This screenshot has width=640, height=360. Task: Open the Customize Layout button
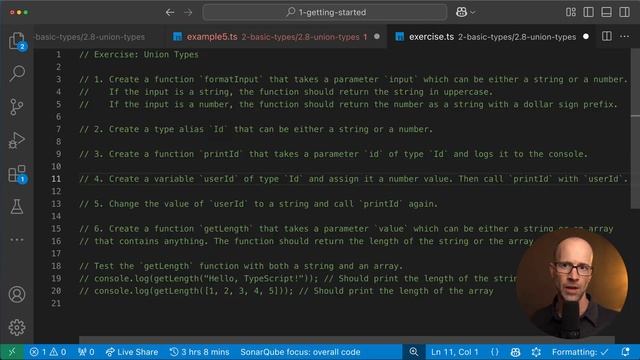tap(571, 12)
